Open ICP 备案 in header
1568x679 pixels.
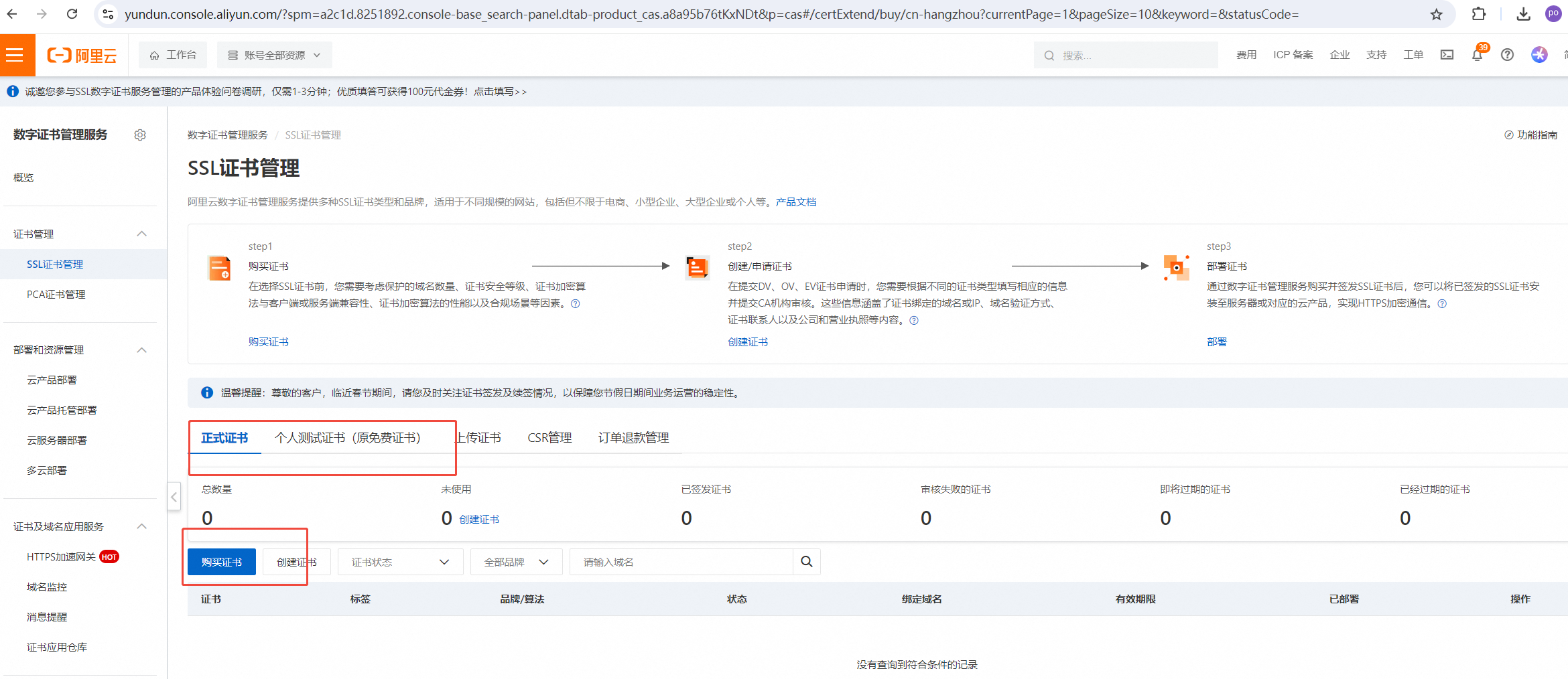pyautogui.click(x=1293, y=55)
